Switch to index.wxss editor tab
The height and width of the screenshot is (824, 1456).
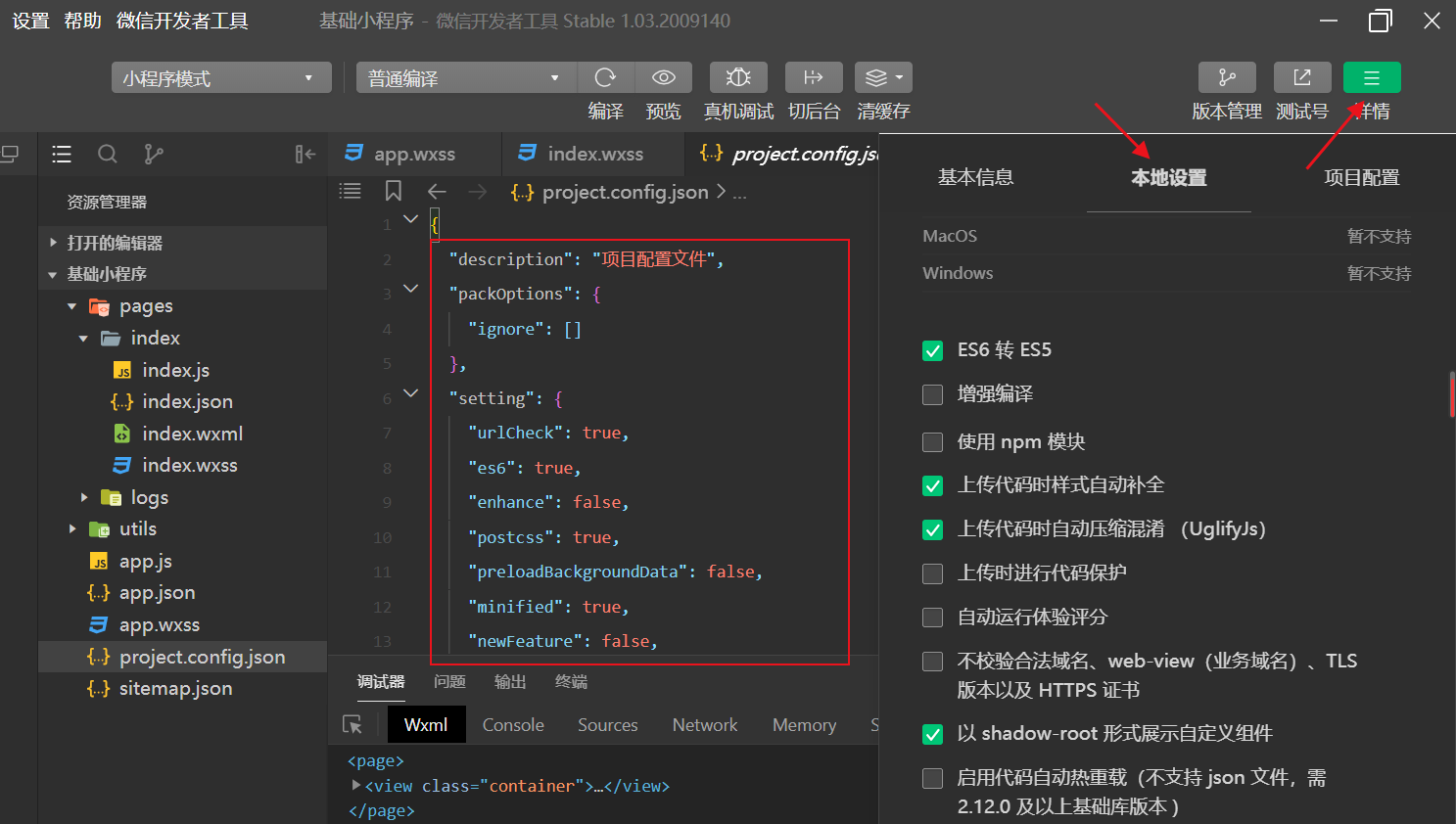[x=593, y=154]
